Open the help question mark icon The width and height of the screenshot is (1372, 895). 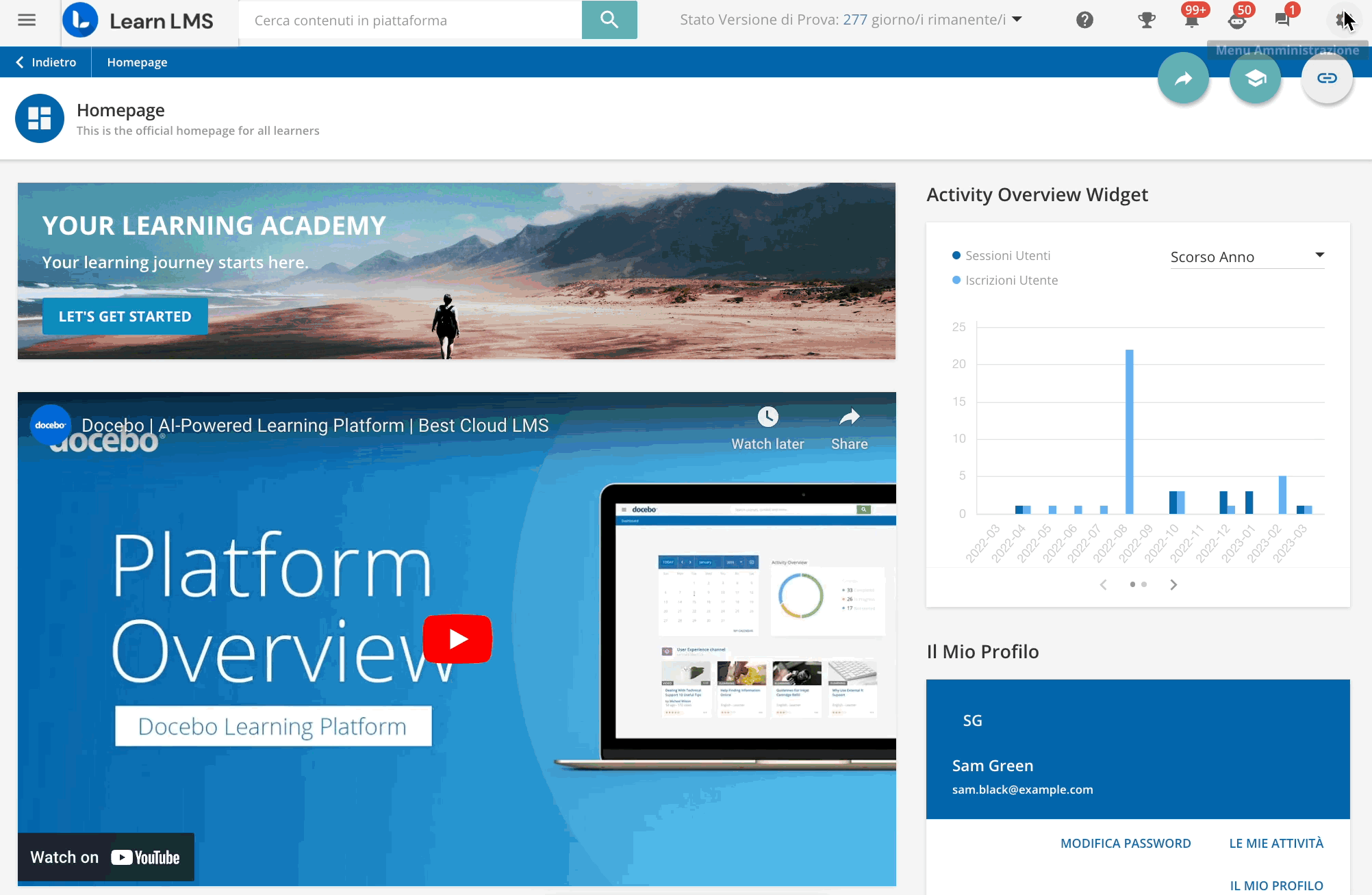point(1084,20)
